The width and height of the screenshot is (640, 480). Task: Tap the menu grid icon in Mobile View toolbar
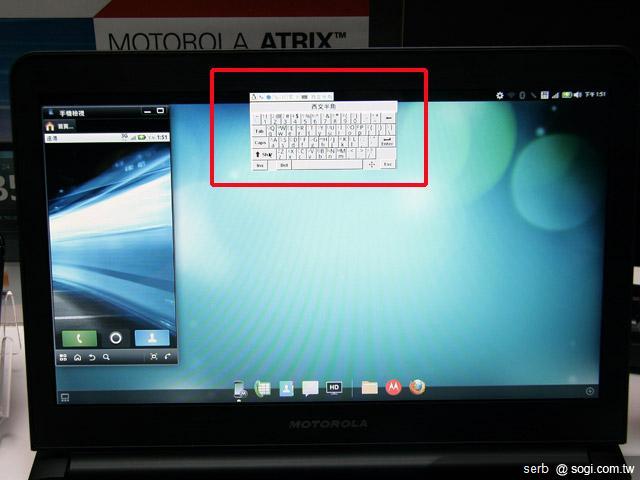63,358
